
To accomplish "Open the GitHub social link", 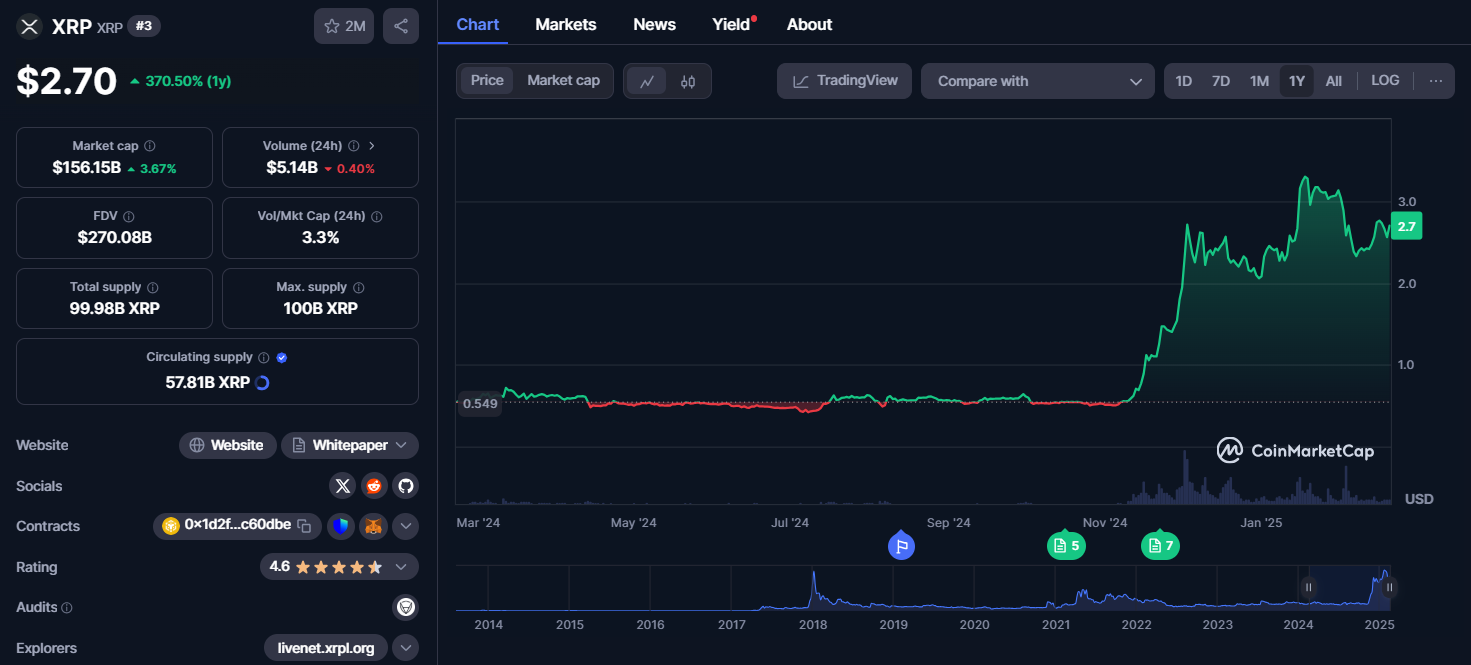I will [x=405, y=486].
